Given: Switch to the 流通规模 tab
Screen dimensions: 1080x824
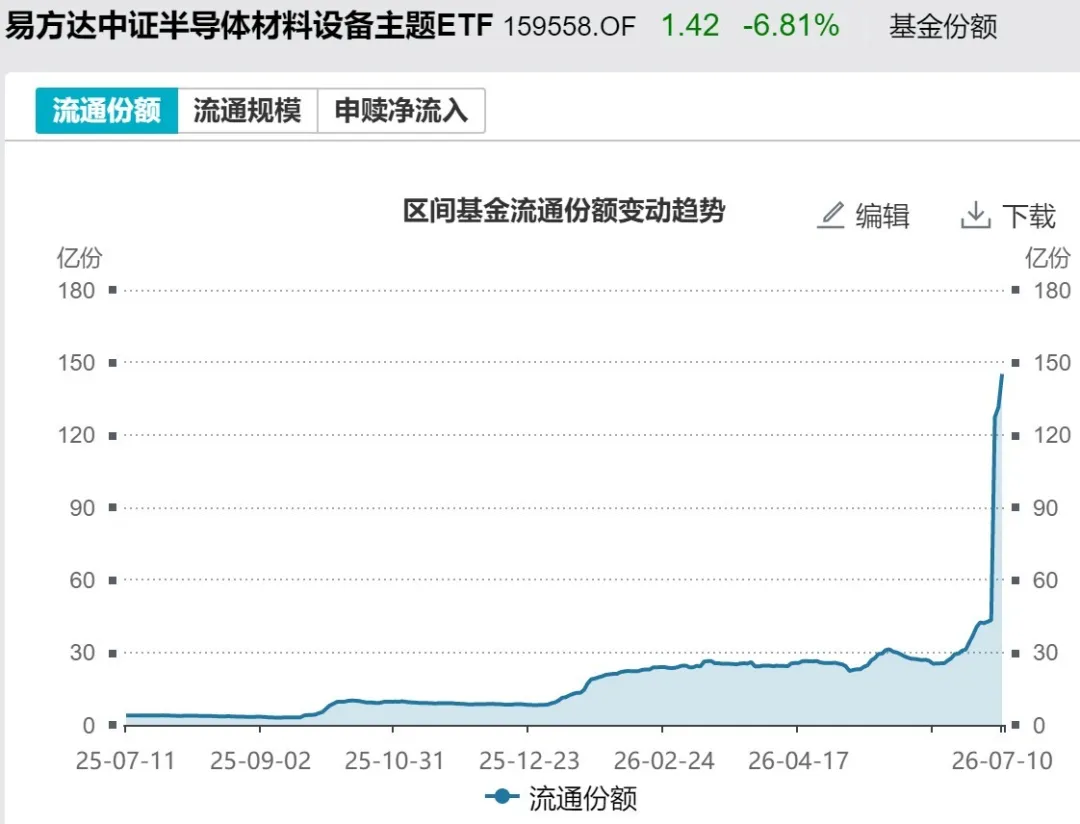Looking at the screenshot, I should click(x=247, y=110).
